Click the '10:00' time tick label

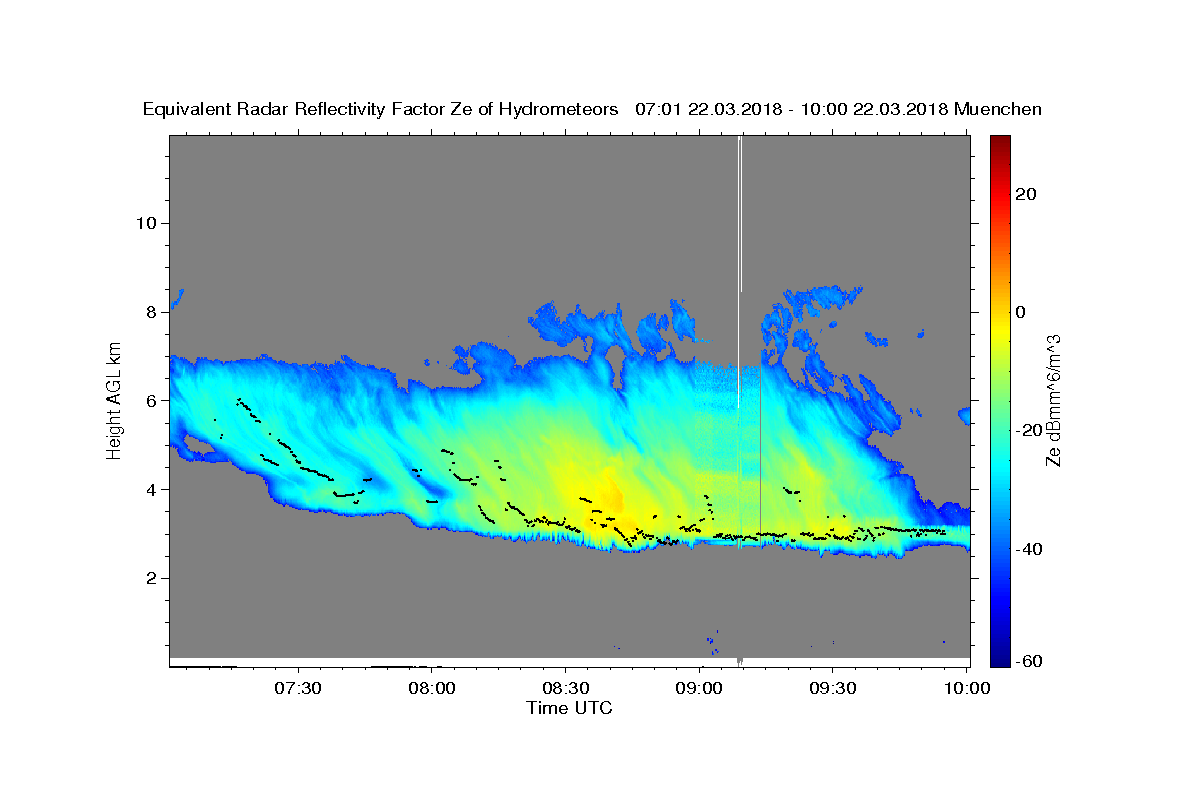click(x=967, y=688)
